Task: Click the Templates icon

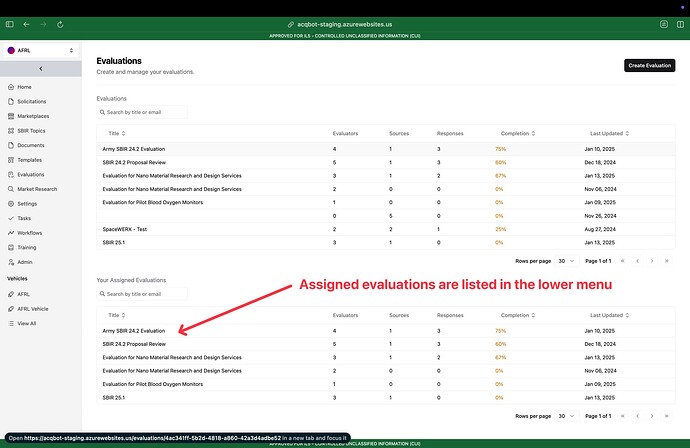Action: (x=11, y=160)
